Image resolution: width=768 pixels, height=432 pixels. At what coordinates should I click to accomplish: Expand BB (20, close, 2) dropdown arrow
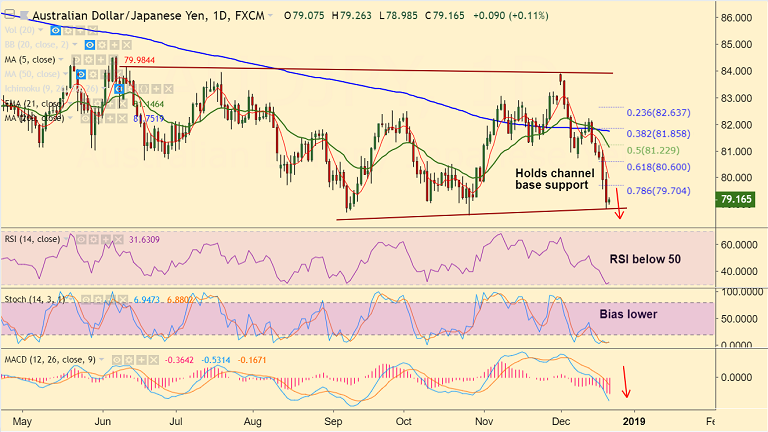coord(75,45)
